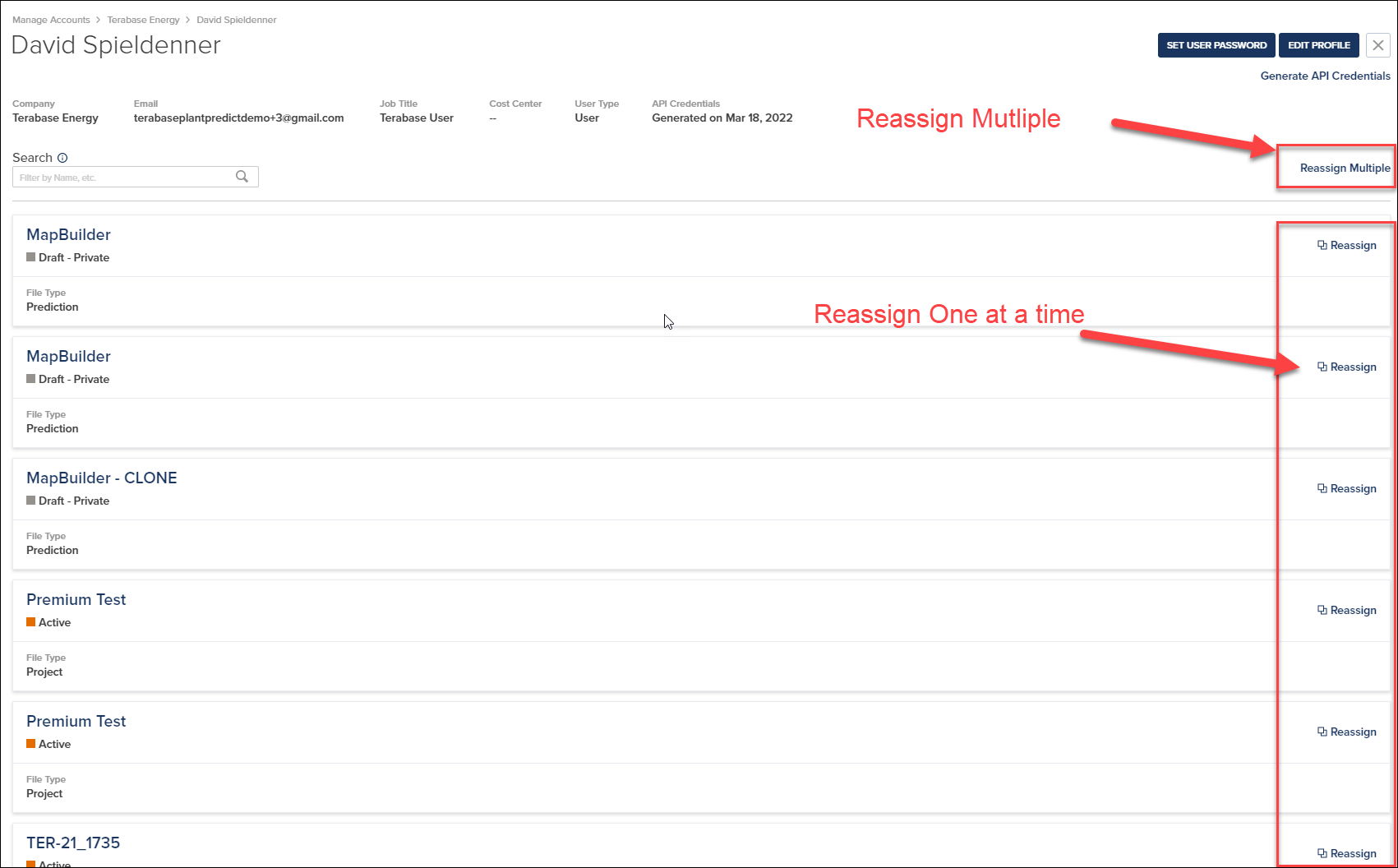Image resolution: width=1398 pixels, height=868 pixels.
Task: Reassign the second Premium Test project
Action: (1346, 732)
